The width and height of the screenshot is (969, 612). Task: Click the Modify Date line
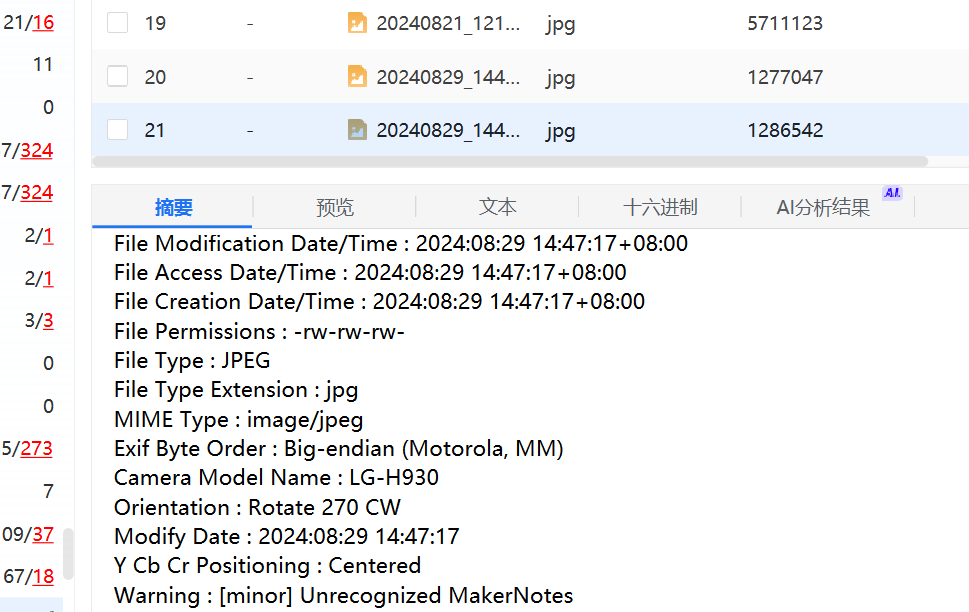pos(287,537)
